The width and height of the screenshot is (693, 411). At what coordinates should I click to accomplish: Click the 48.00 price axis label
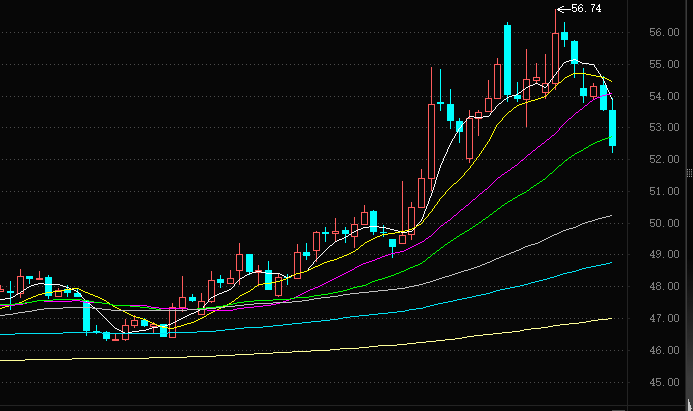click(664, 286)
